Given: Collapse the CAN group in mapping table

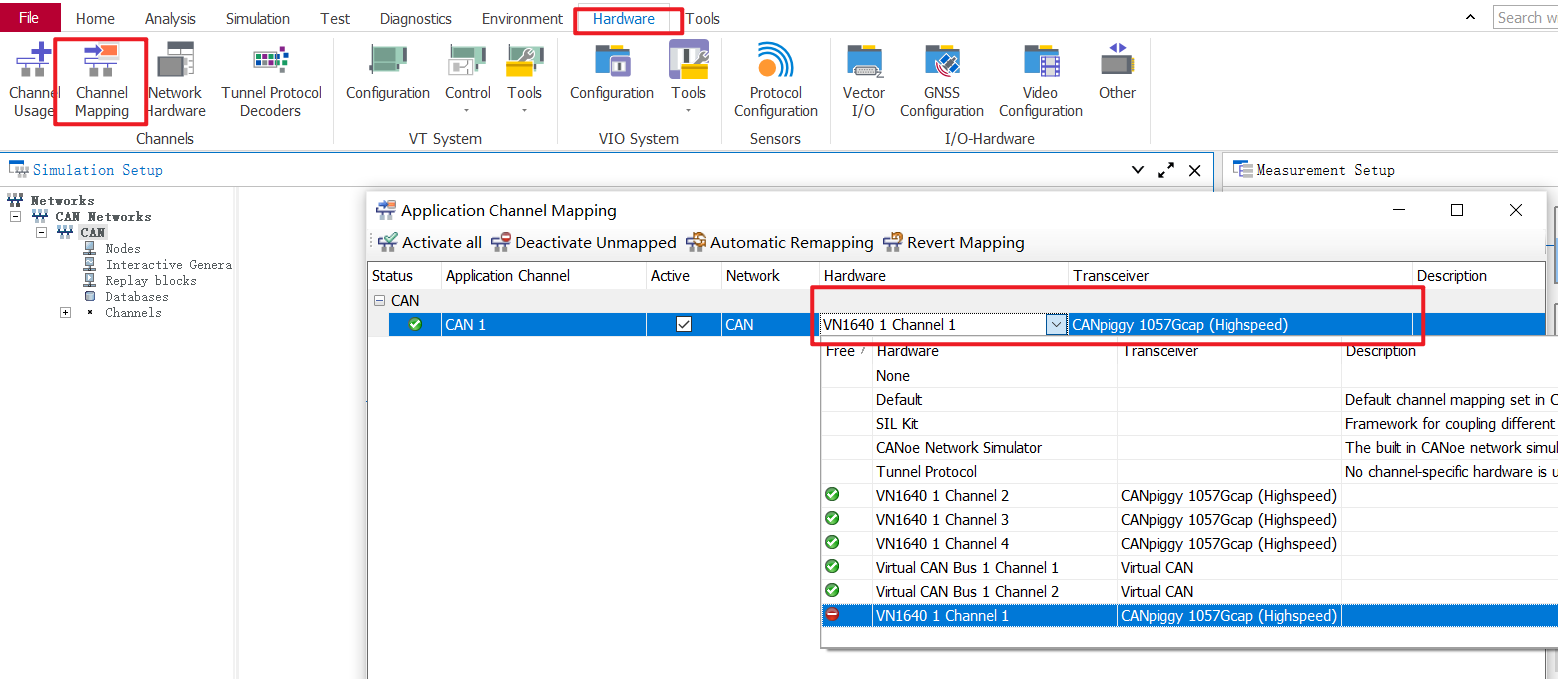Looking at the screenshot, I should coord(379,300).
